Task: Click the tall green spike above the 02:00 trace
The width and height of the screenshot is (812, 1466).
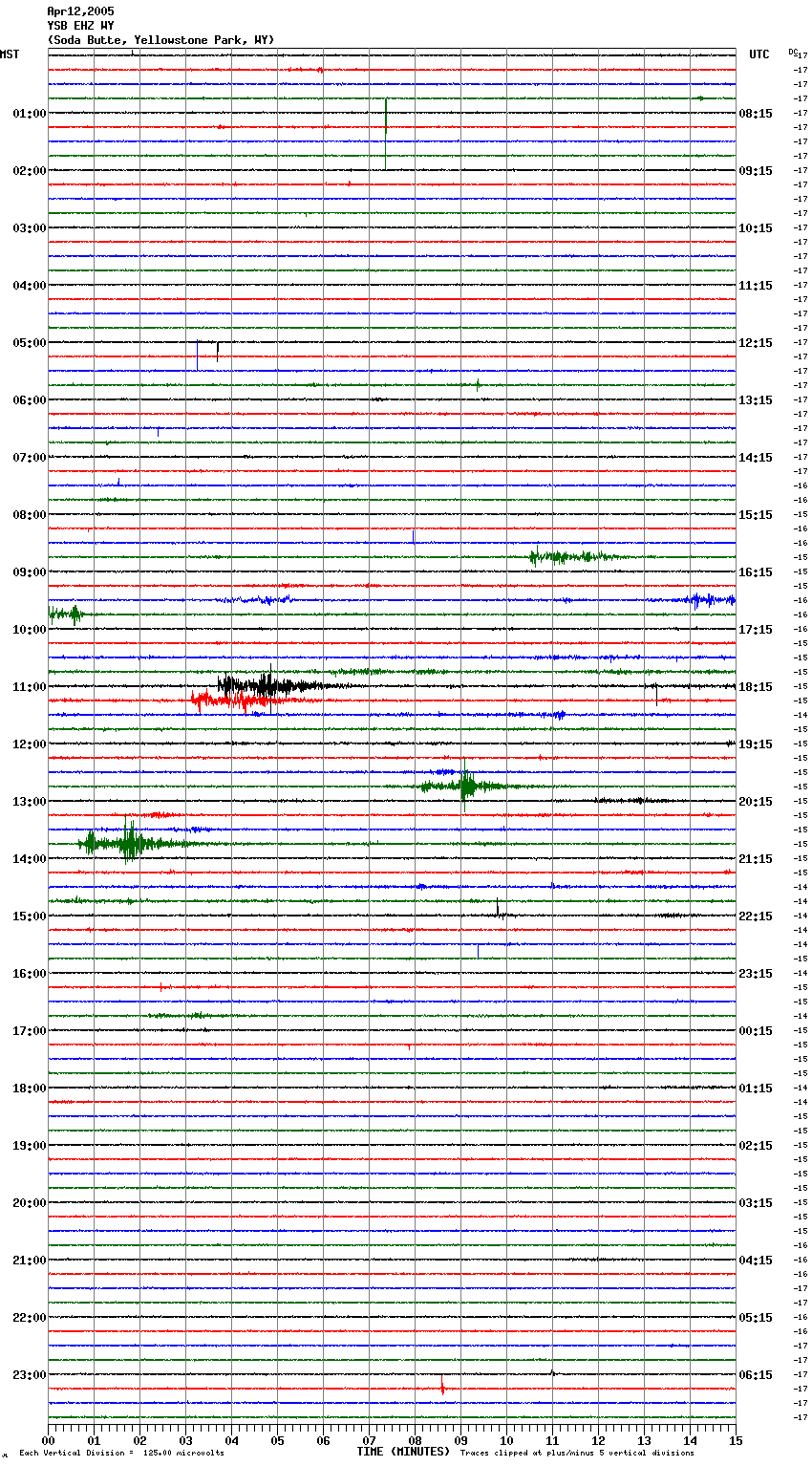Action: pyautogui.click(x=386, y=134)
